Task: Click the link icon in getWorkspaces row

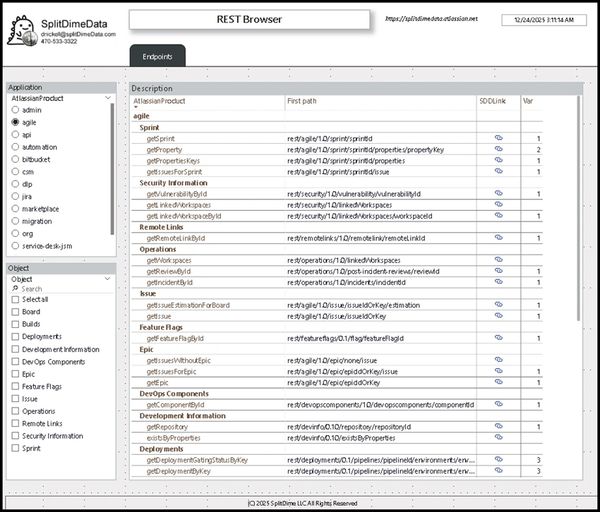Action: pyautogui.click(x=498, y=260)
